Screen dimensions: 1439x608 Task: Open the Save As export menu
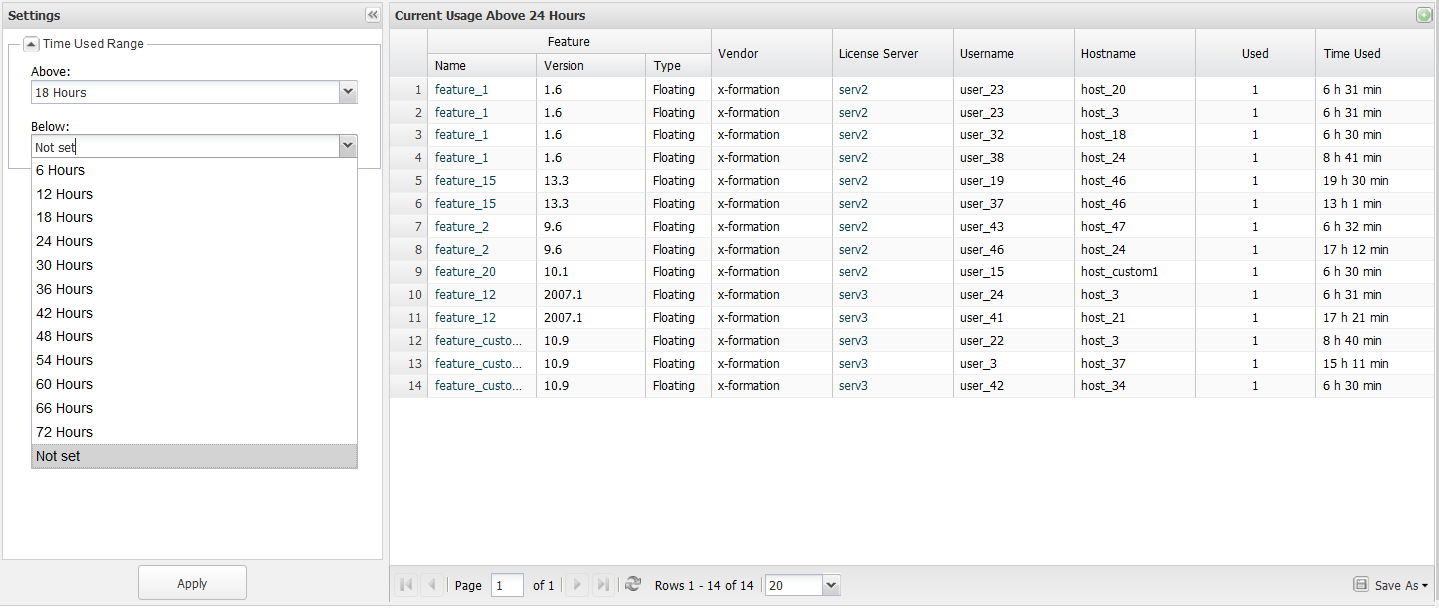[x=1390, y=585]
